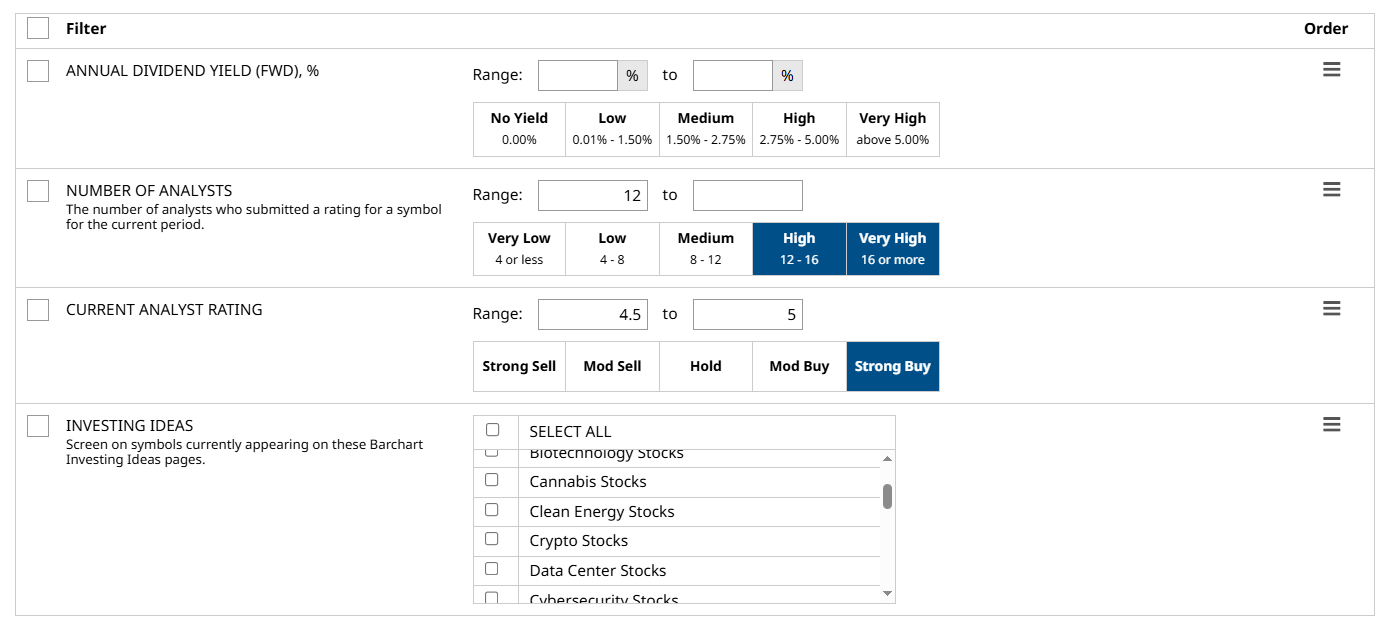Viewport: 1390px width, 634px height.
Task: Select the Mod Buy analyst rating
Action: [x=799, y=366]
